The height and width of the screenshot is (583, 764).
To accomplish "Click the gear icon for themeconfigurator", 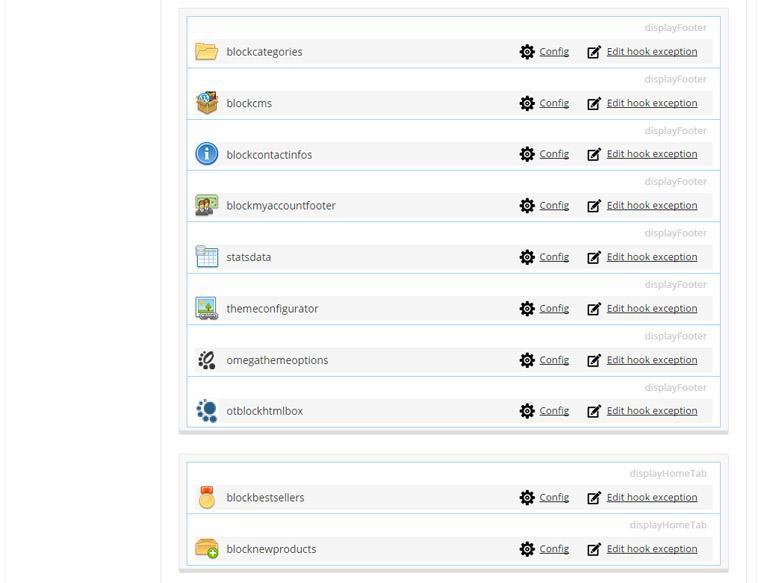I will [x=527, y=308].
